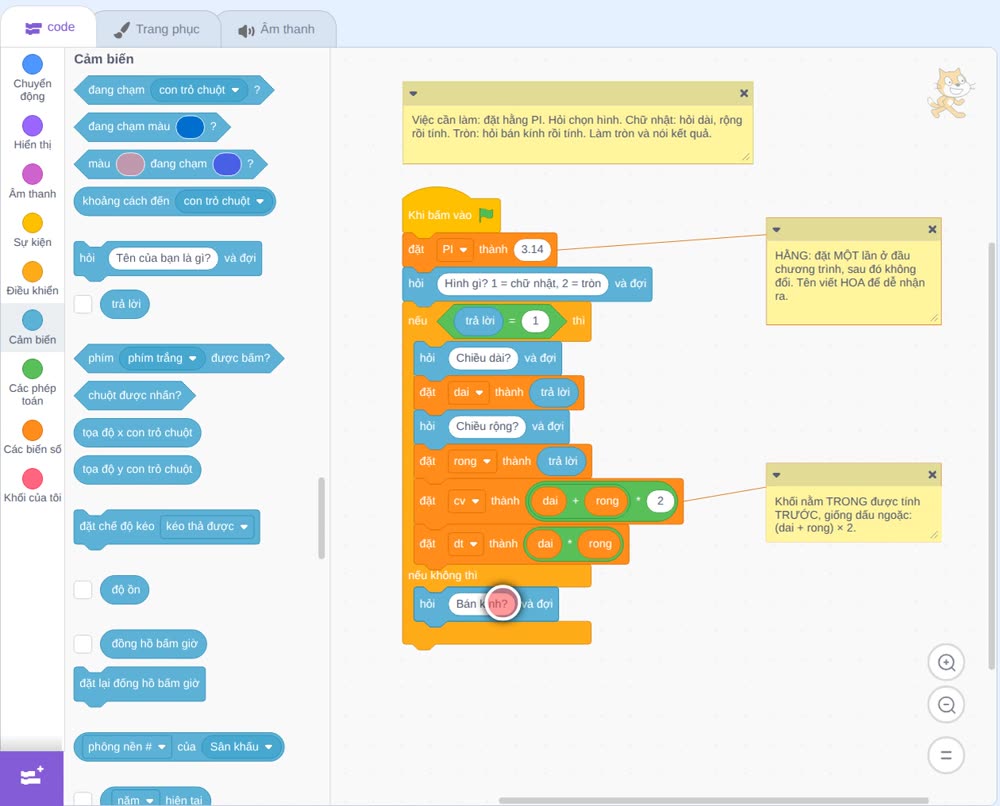Click the green flag on hat block
The height and width of the screenshot is (806, 1000).
click(x=486, y=214)
